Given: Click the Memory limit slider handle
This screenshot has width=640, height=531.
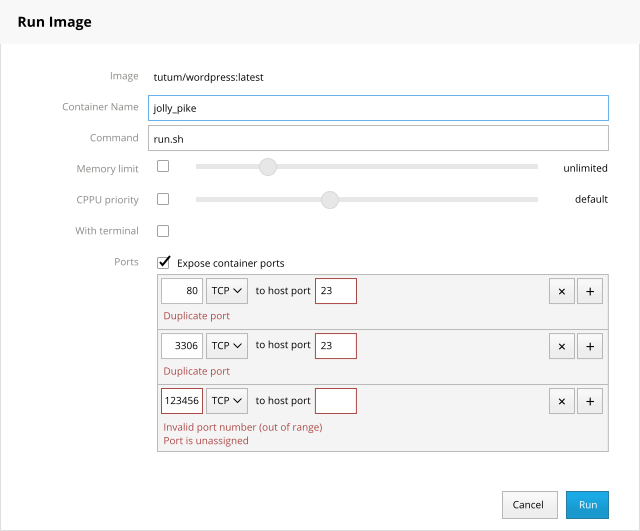Looking at the screenshot, I should (x=267, y=168).
